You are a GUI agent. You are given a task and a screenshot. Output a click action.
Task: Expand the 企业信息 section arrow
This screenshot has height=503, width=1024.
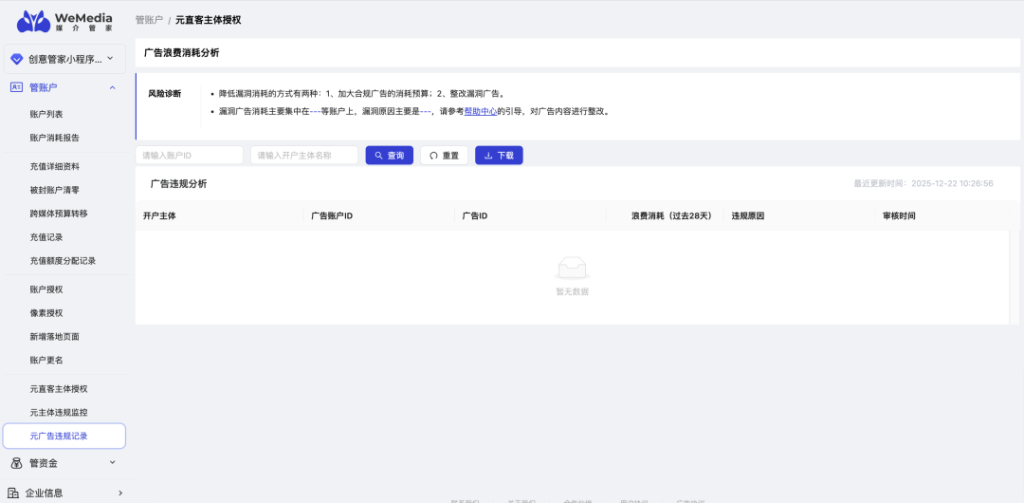tap(119, 492)
